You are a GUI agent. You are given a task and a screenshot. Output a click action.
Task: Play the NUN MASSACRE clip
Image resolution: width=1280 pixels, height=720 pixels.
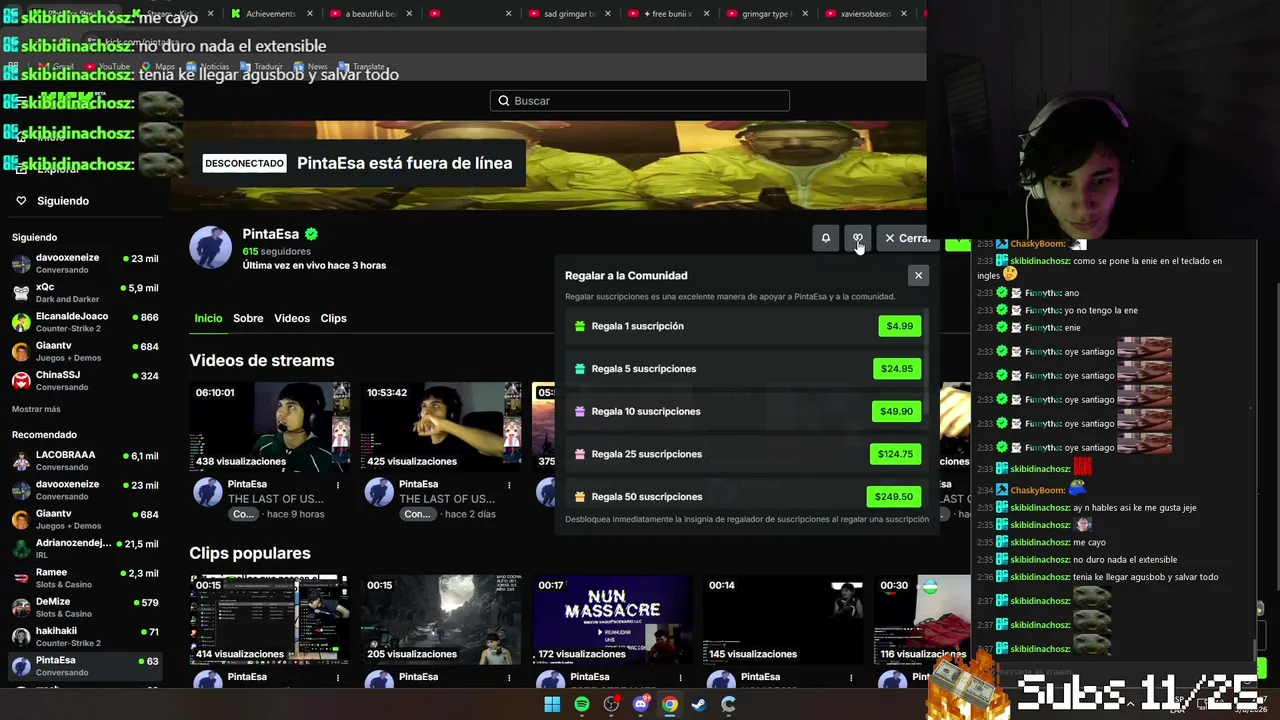(x=612, y=620)
